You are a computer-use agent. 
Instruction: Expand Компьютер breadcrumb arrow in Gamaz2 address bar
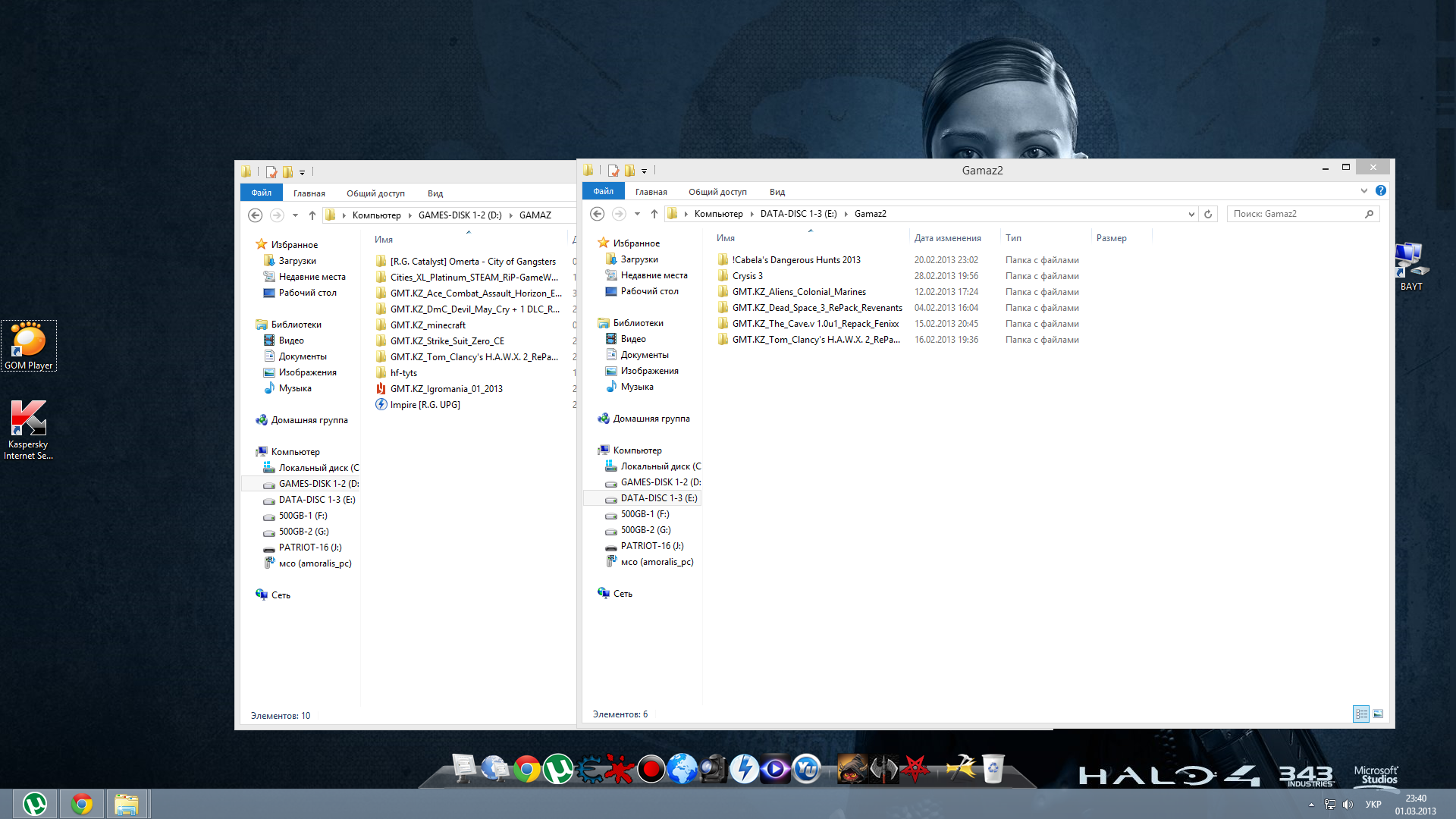(x=752, y=214)
